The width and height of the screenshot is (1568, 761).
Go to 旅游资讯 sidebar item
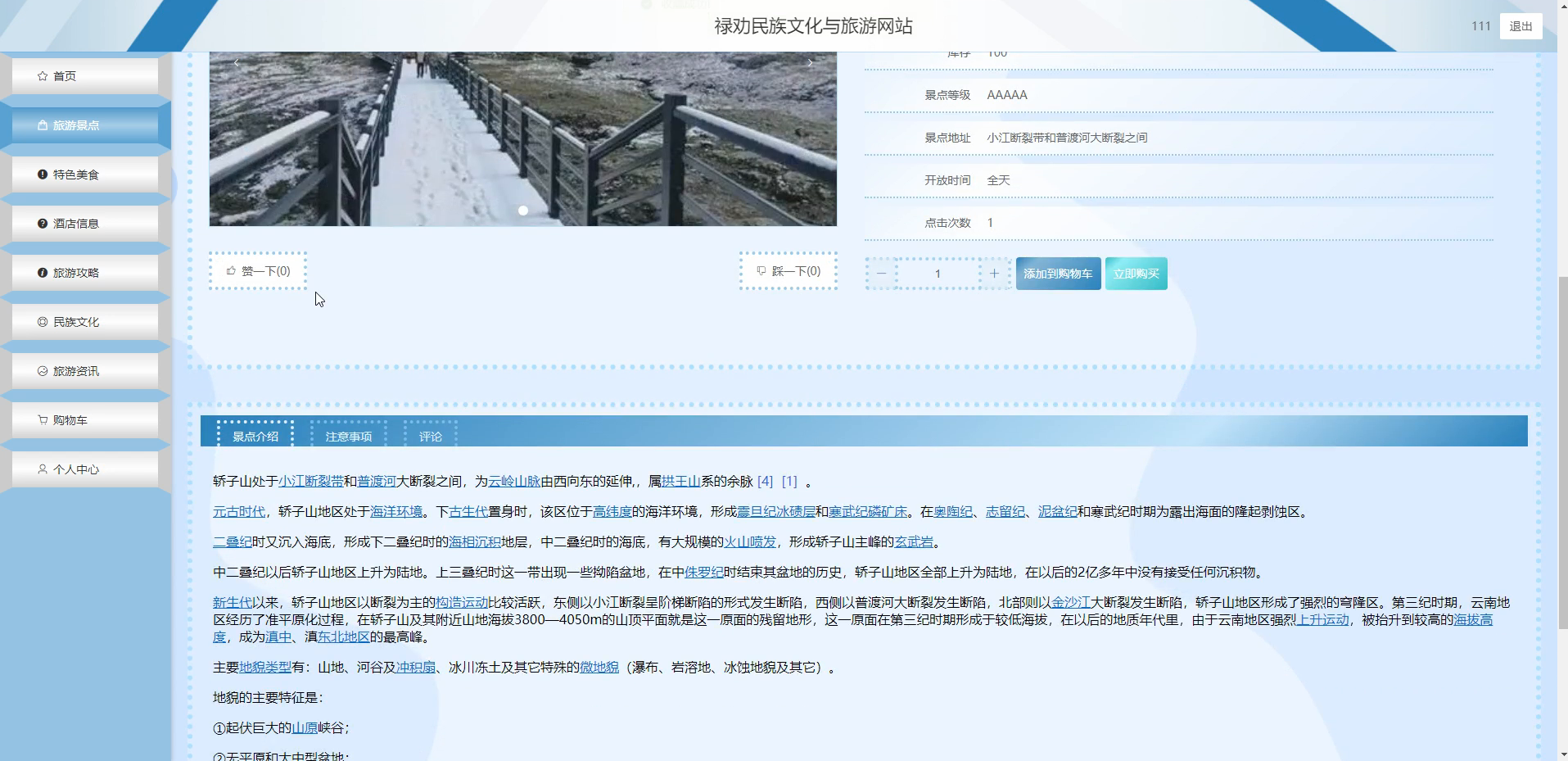pyautogui.click(x=85, y=371)
